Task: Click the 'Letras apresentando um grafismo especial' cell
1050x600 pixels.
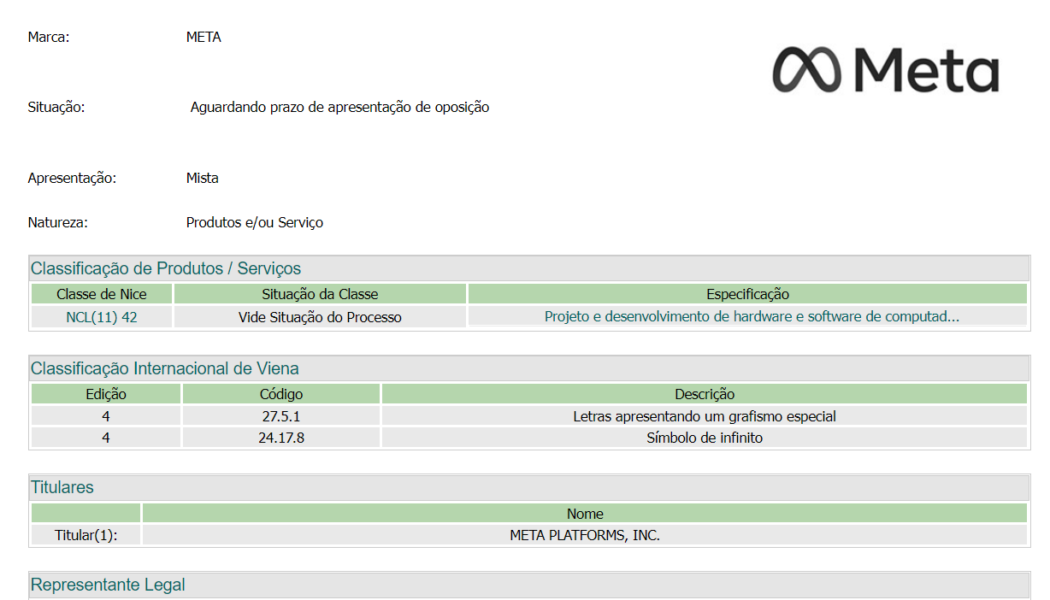Action: coord(704,416)
